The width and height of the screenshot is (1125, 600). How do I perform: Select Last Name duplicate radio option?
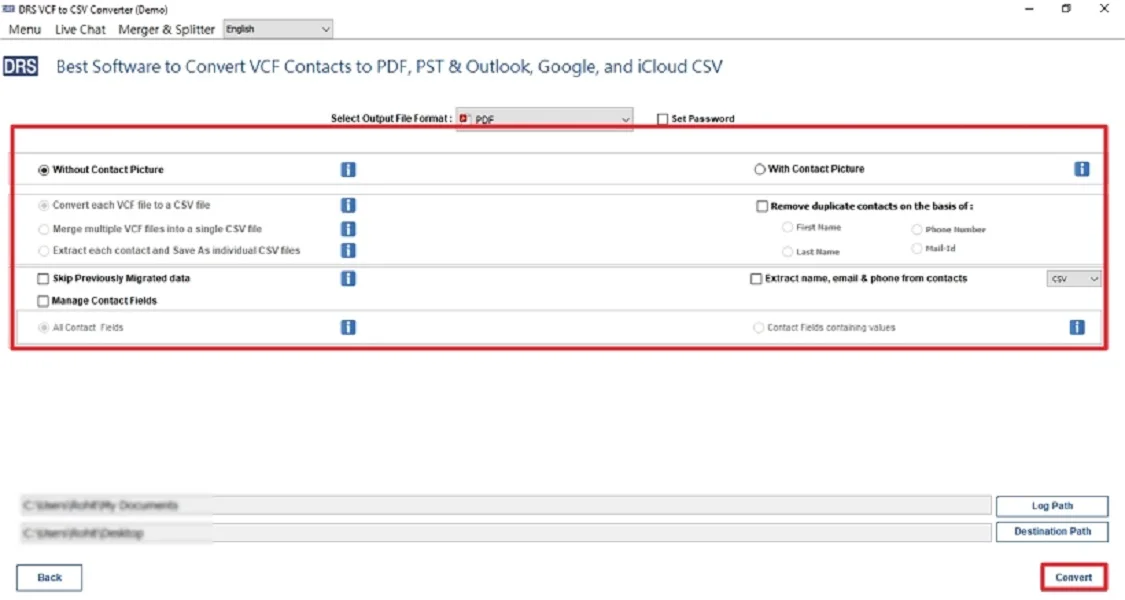click(787, 252)
